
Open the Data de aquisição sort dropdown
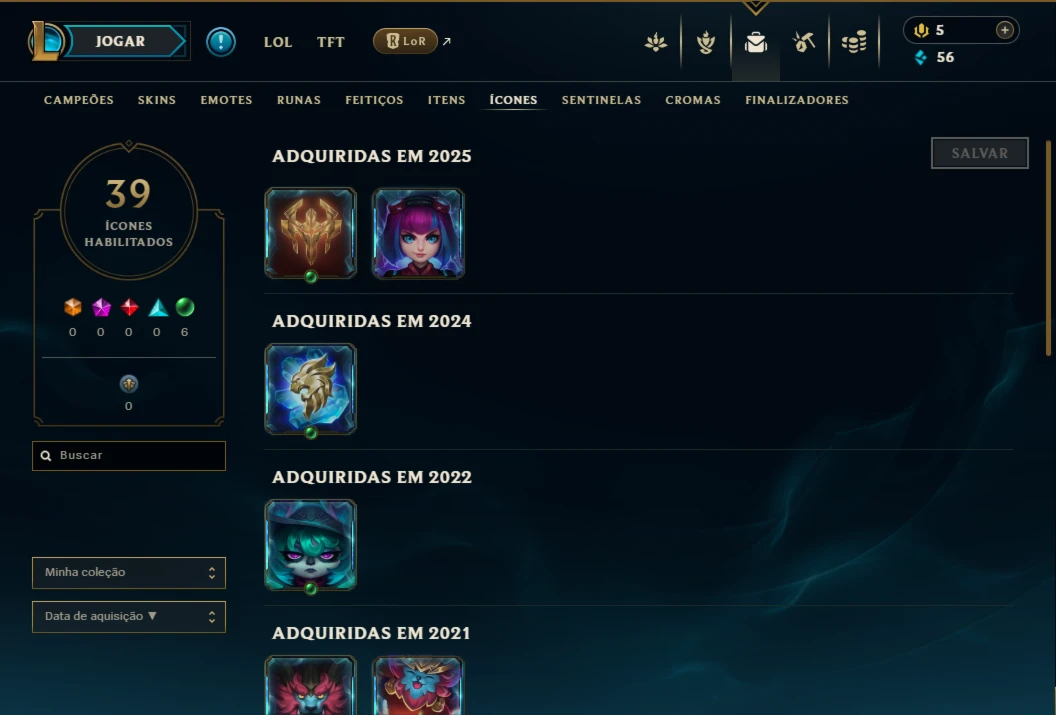click(x=129, y=617)
